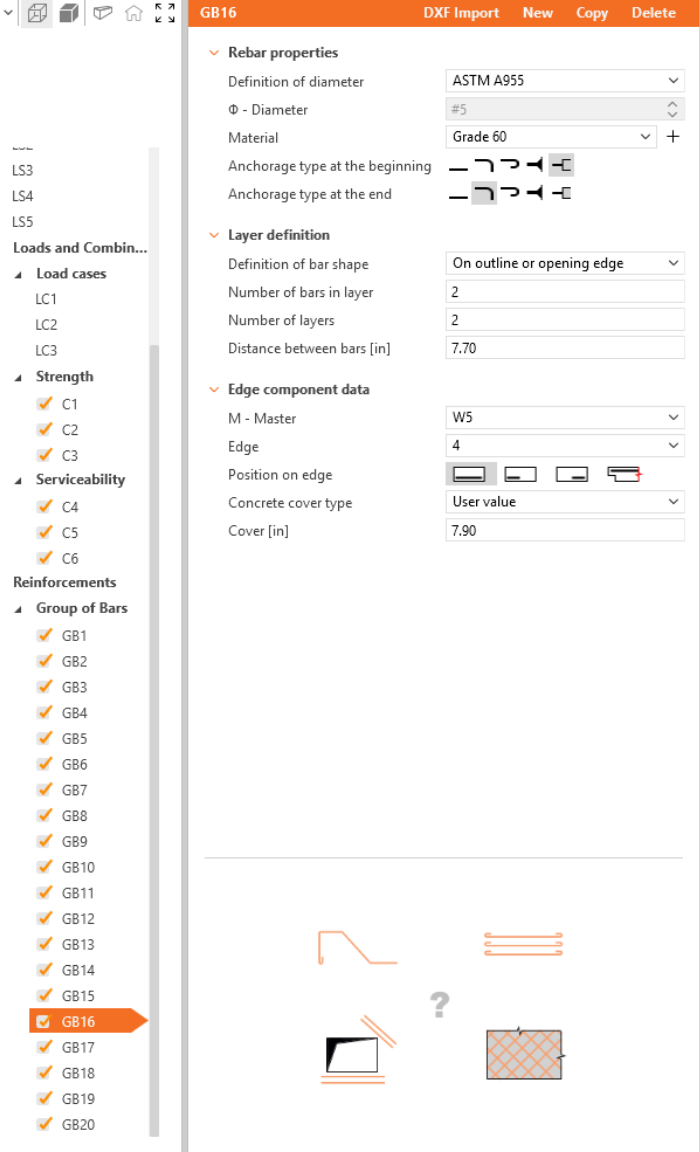Click the zoom-to-fit arrows icon

(x=165, y=14)
